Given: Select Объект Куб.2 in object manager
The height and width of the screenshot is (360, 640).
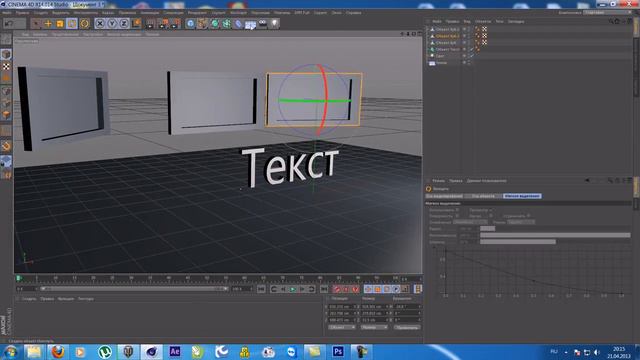Looking at the screenshot, I should (447, 29).
